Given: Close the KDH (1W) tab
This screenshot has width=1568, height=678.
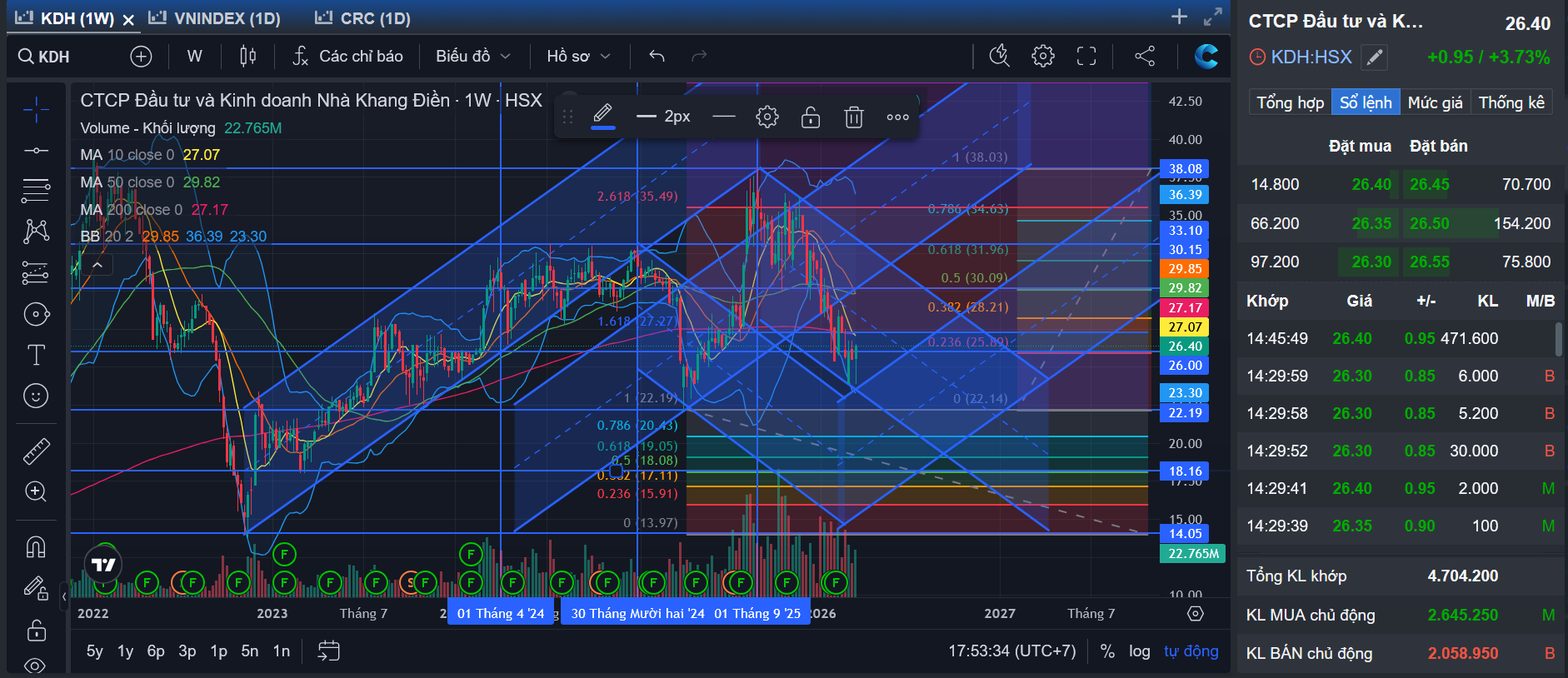Looking at the screenshot, I should click(x=128, y=19).
